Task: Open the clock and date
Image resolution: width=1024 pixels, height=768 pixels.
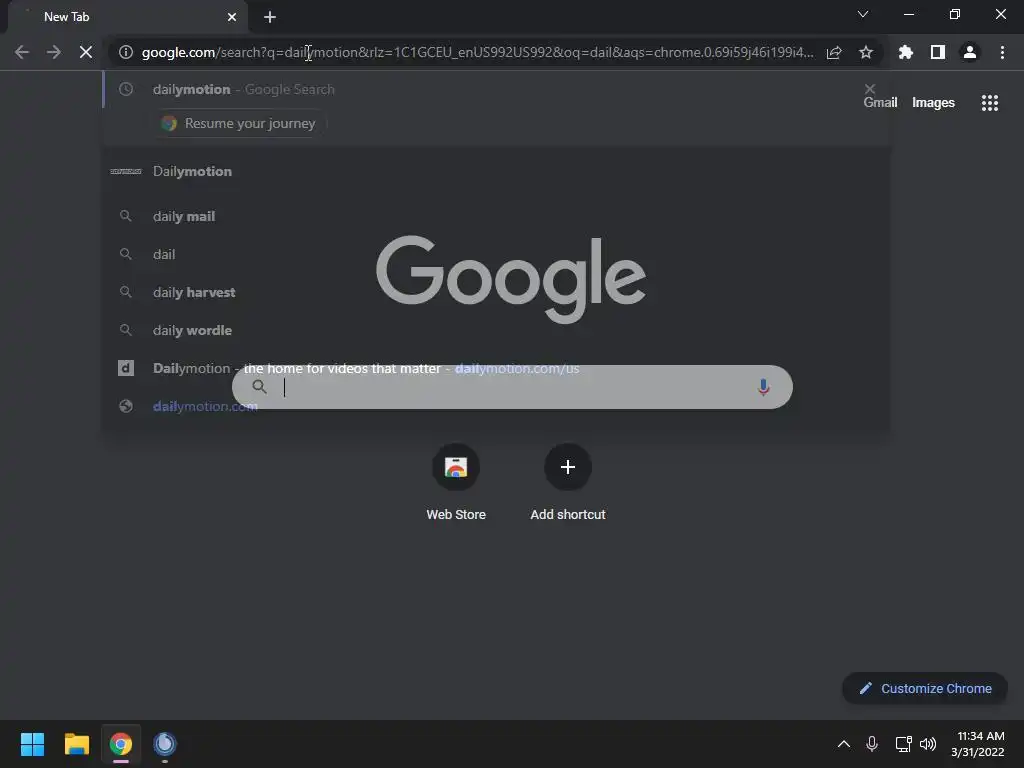Action: click(978, 744)
